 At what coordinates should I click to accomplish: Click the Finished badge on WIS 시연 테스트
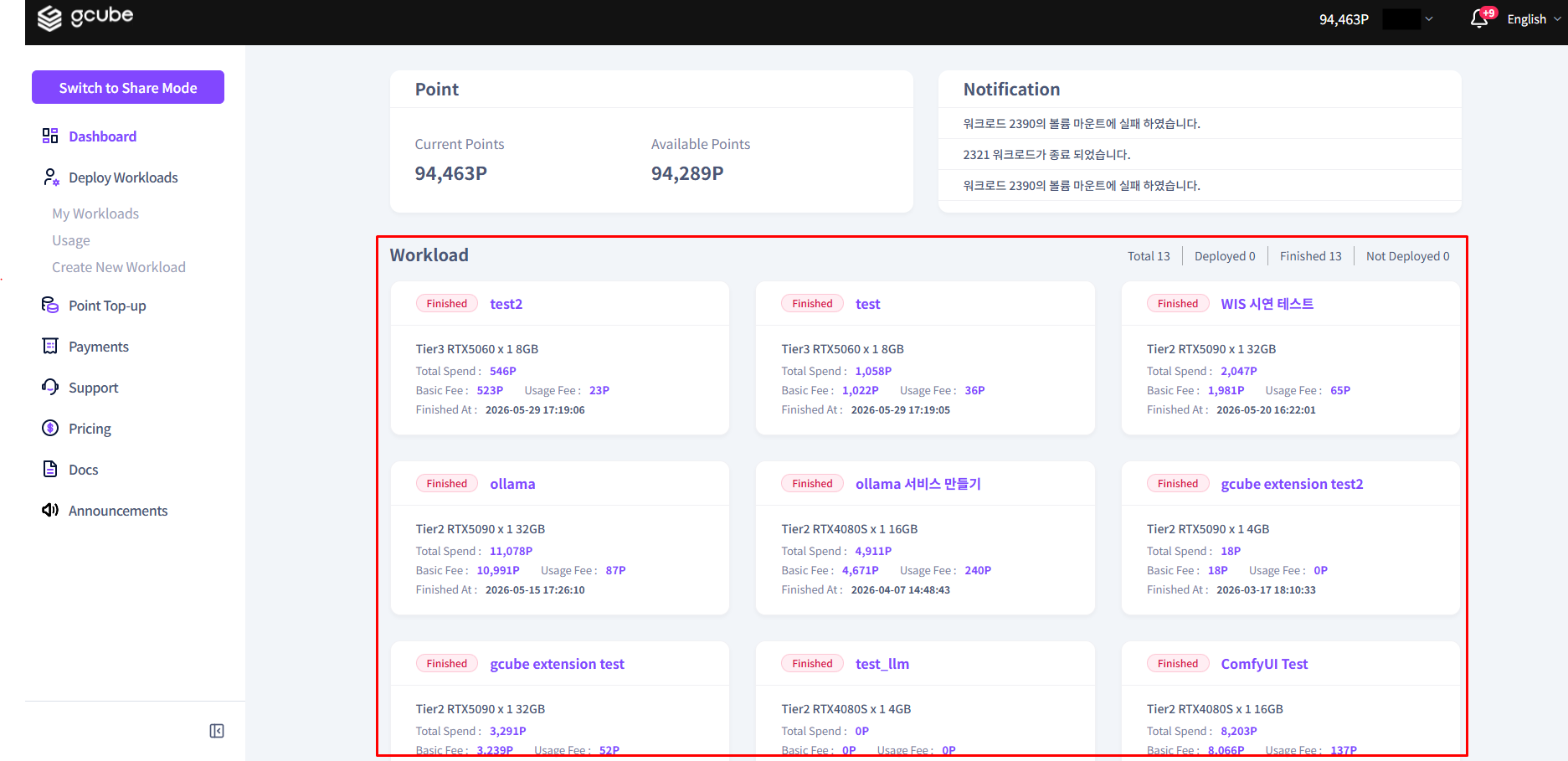(x=1178, y=304)
